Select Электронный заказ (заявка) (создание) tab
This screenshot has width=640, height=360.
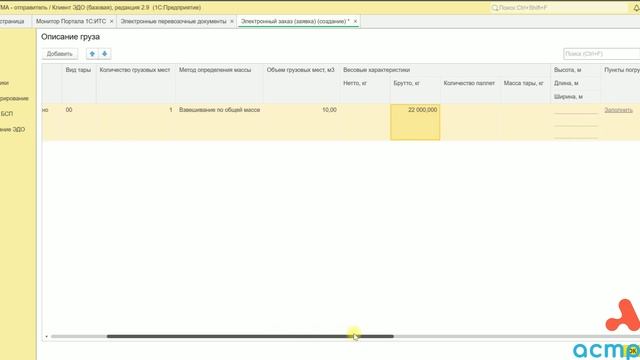[295, 21]
